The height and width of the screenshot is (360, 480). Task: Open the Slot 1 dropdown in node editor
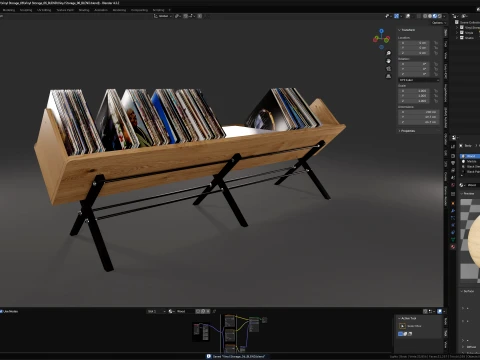click(157, 311)
